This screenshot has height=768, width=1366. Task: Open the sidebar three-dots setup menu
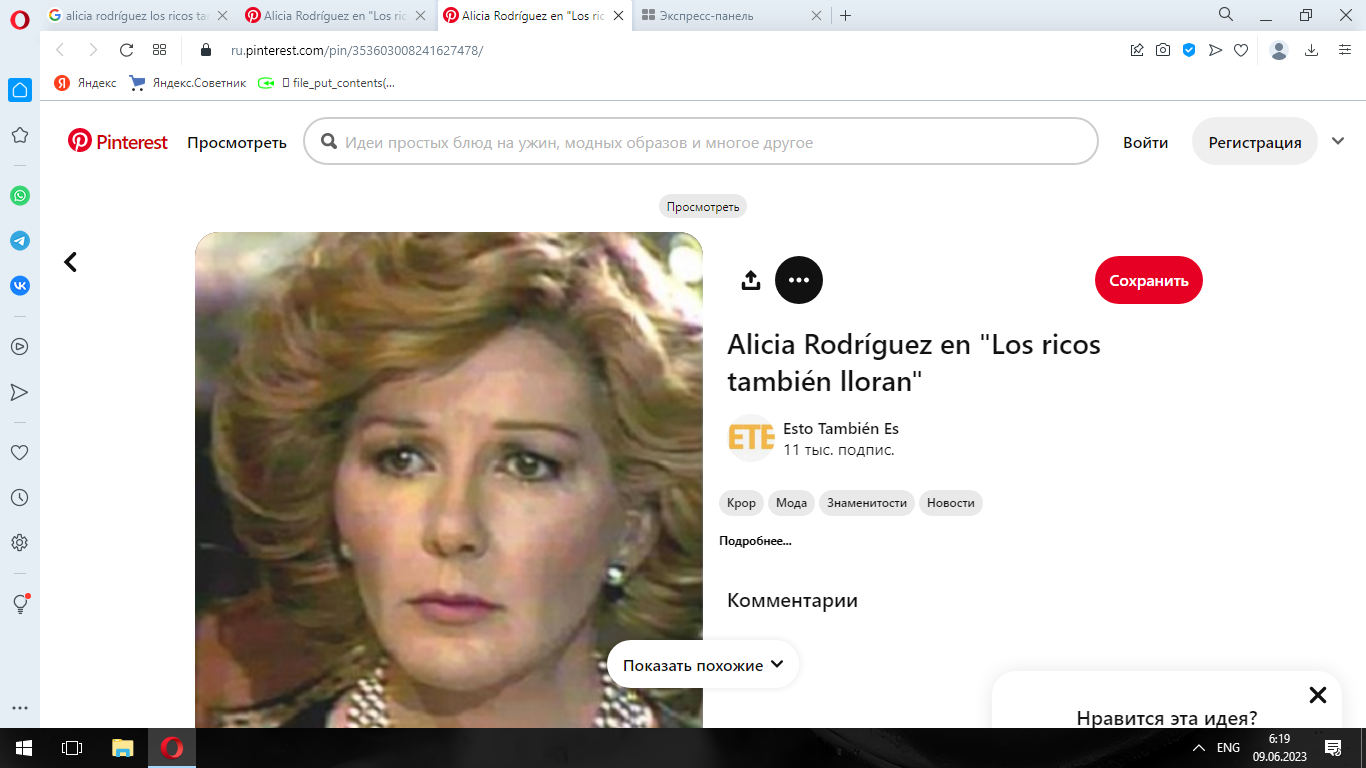[x=20, y=708]
